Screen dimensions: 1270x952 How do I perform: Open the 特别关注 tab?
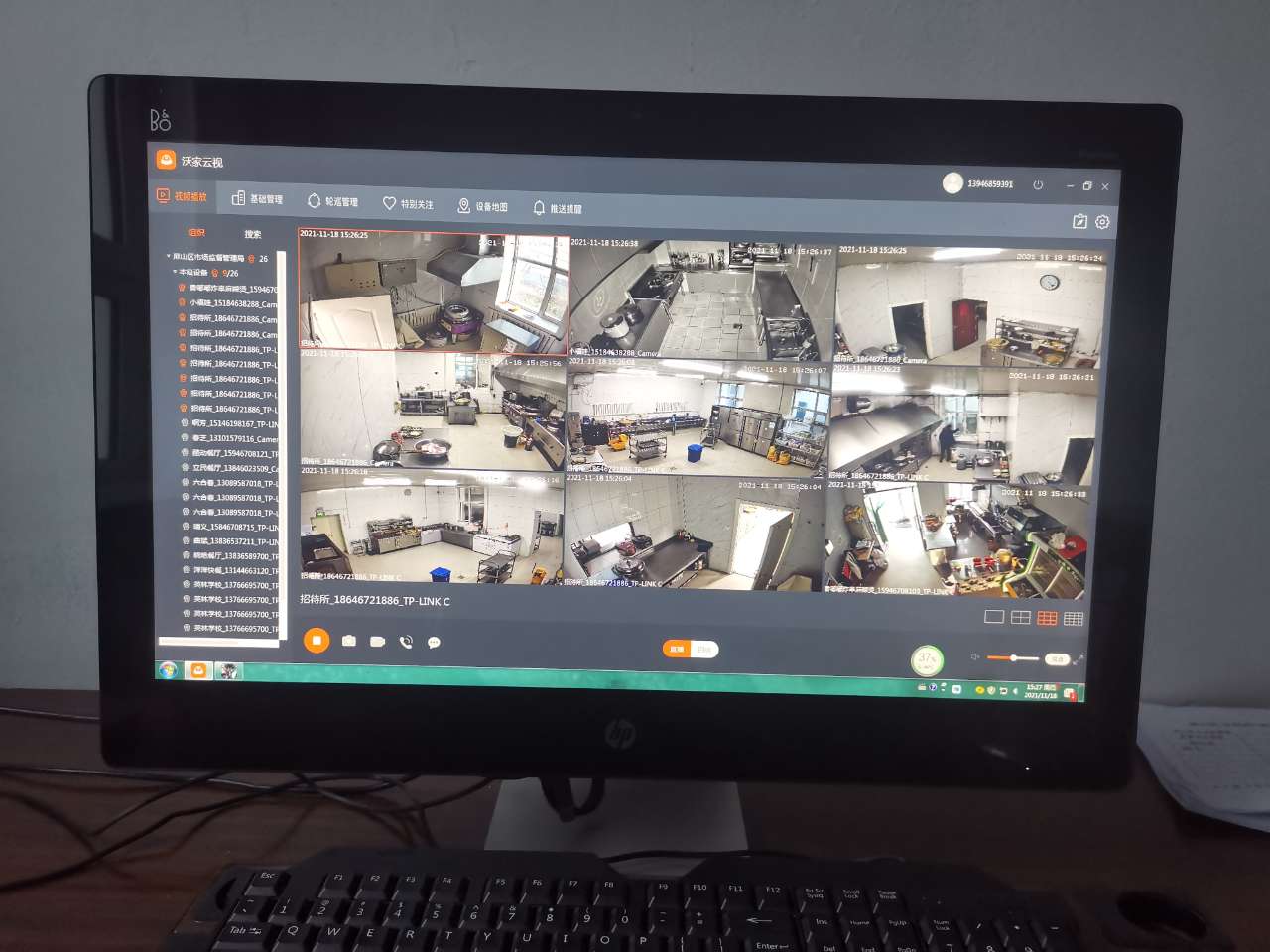pos(408,203)
